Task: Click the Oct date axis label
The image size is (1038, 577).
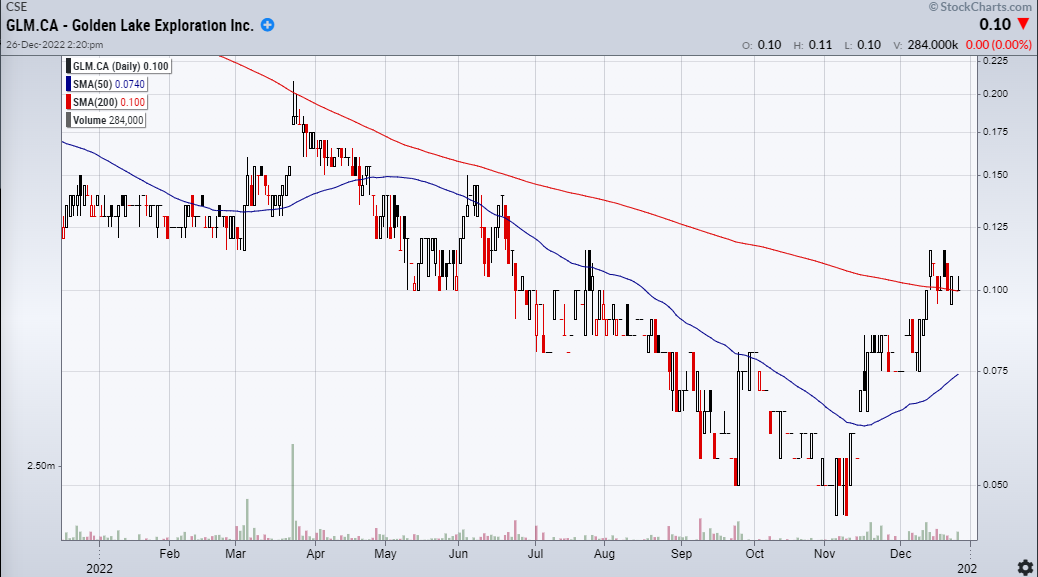Action: coord(755,554)
